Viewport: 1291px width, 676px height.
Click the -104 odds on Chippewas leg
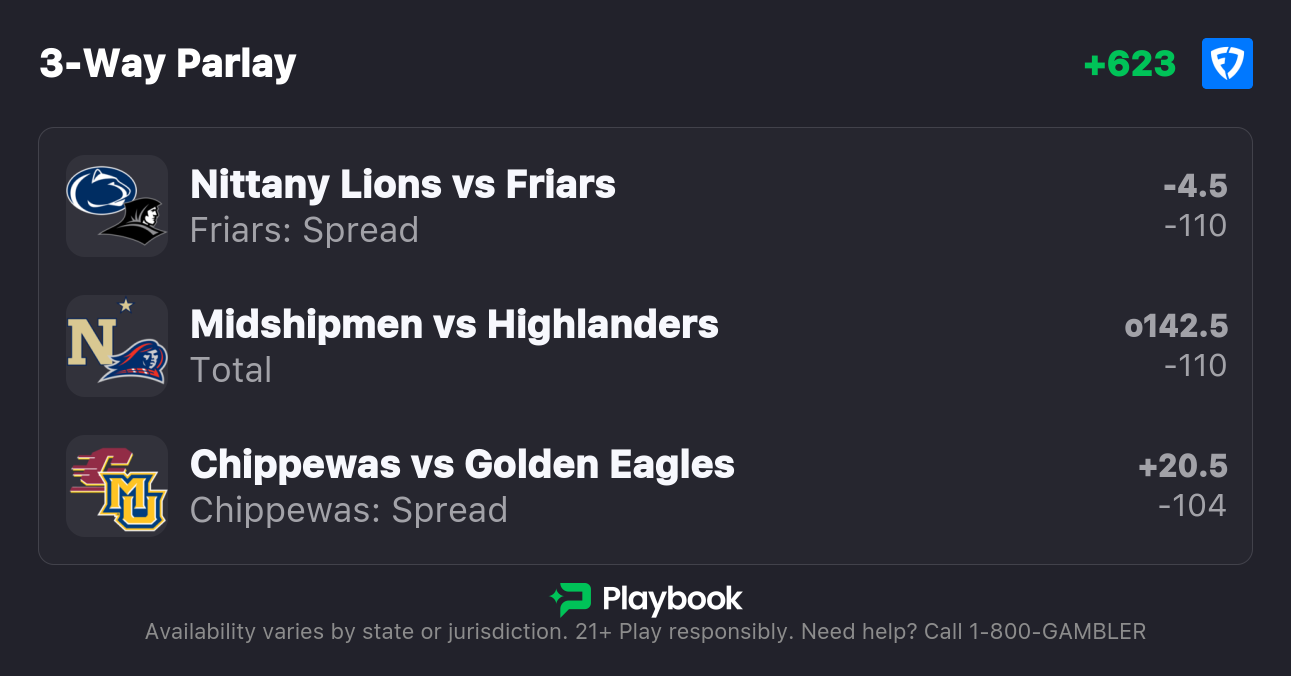pyautogui.click(x=1192, y=506)
